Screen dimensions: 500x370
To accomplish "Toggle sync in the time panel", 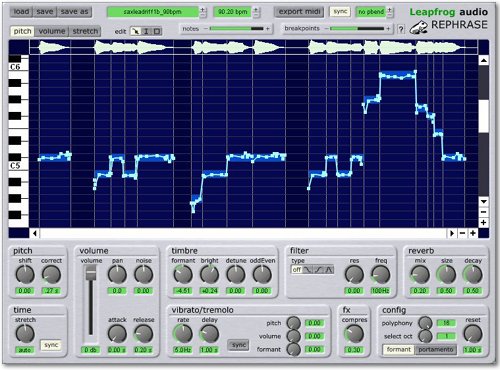I will tap(51, 345).
